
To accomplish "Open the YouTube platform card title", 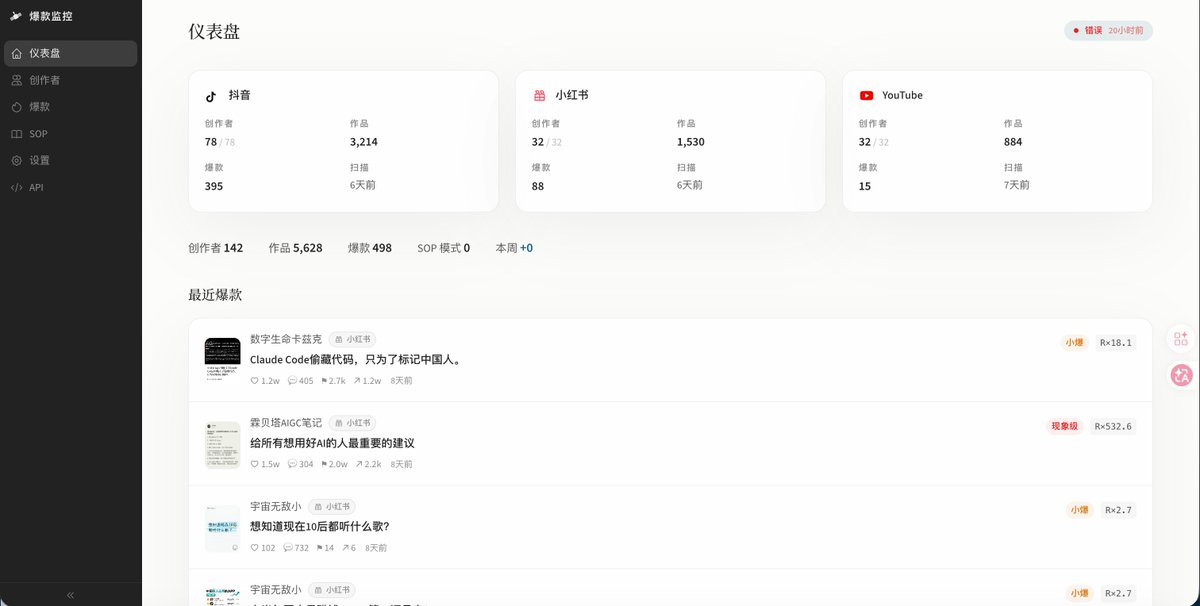I will click(x=902, y=95).
